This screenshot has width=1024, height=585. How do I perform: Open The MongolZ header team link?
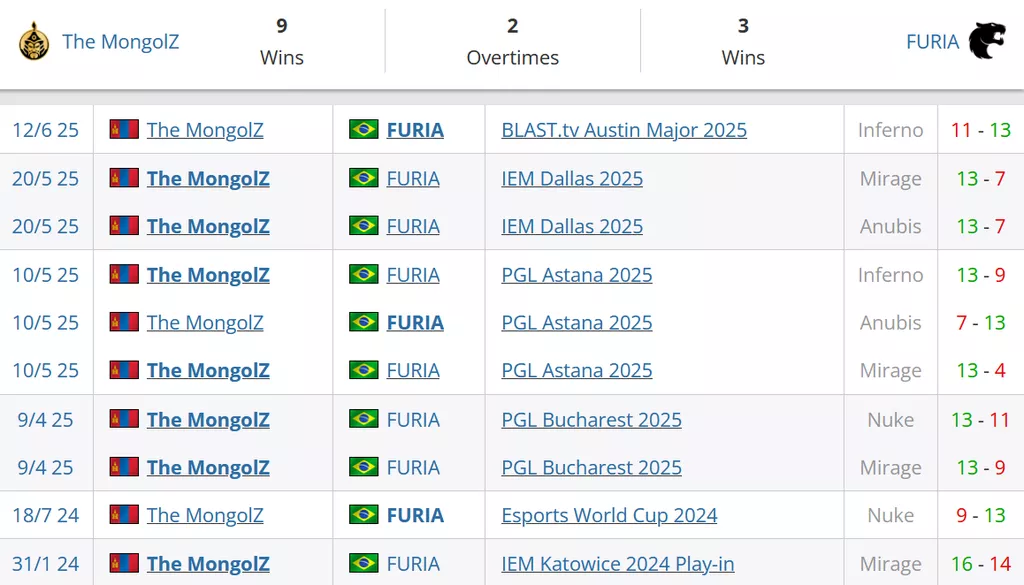click(121, 42)
